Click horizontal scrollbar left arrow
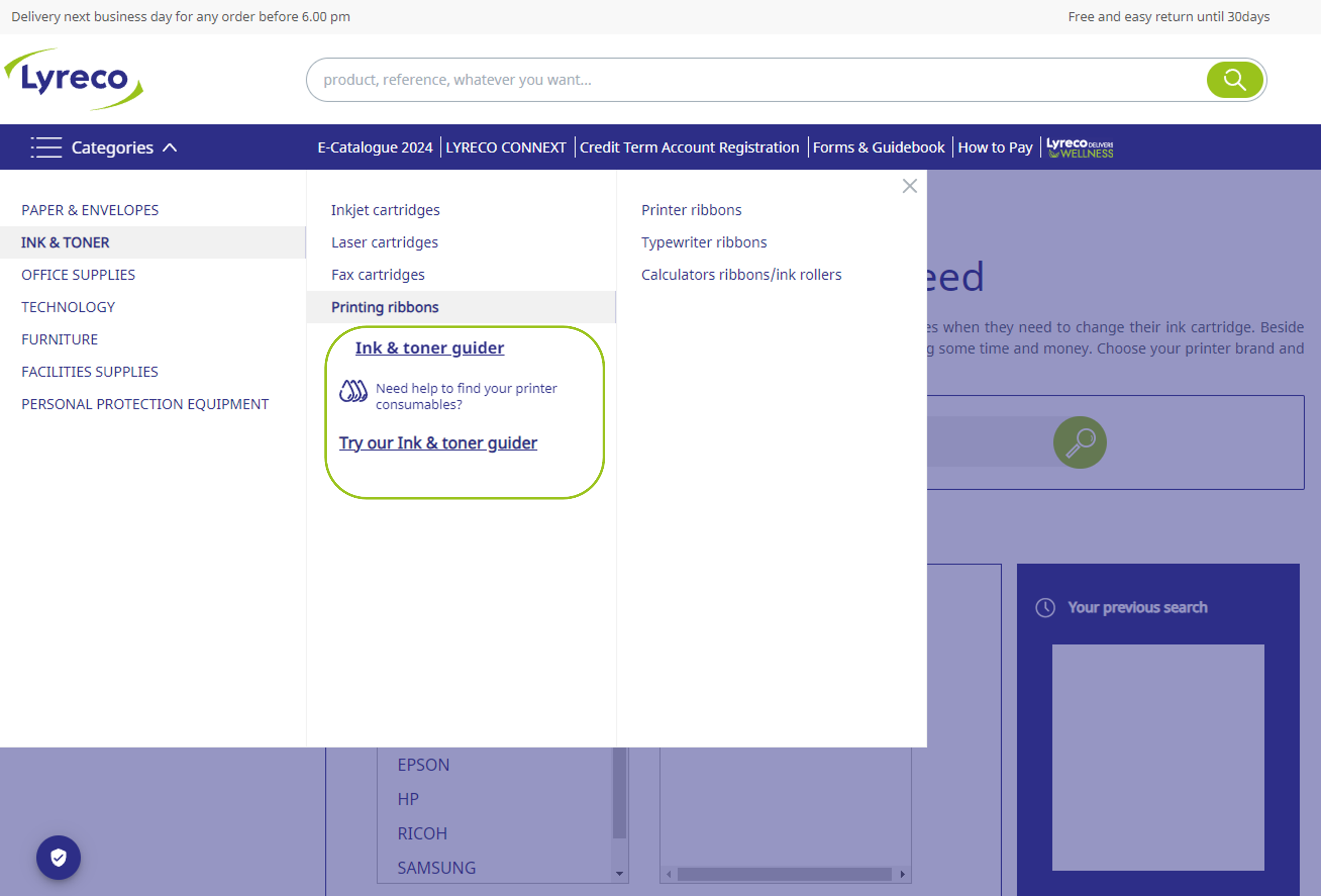Screen dimensions: 1321x896 [x=669, y=874]
